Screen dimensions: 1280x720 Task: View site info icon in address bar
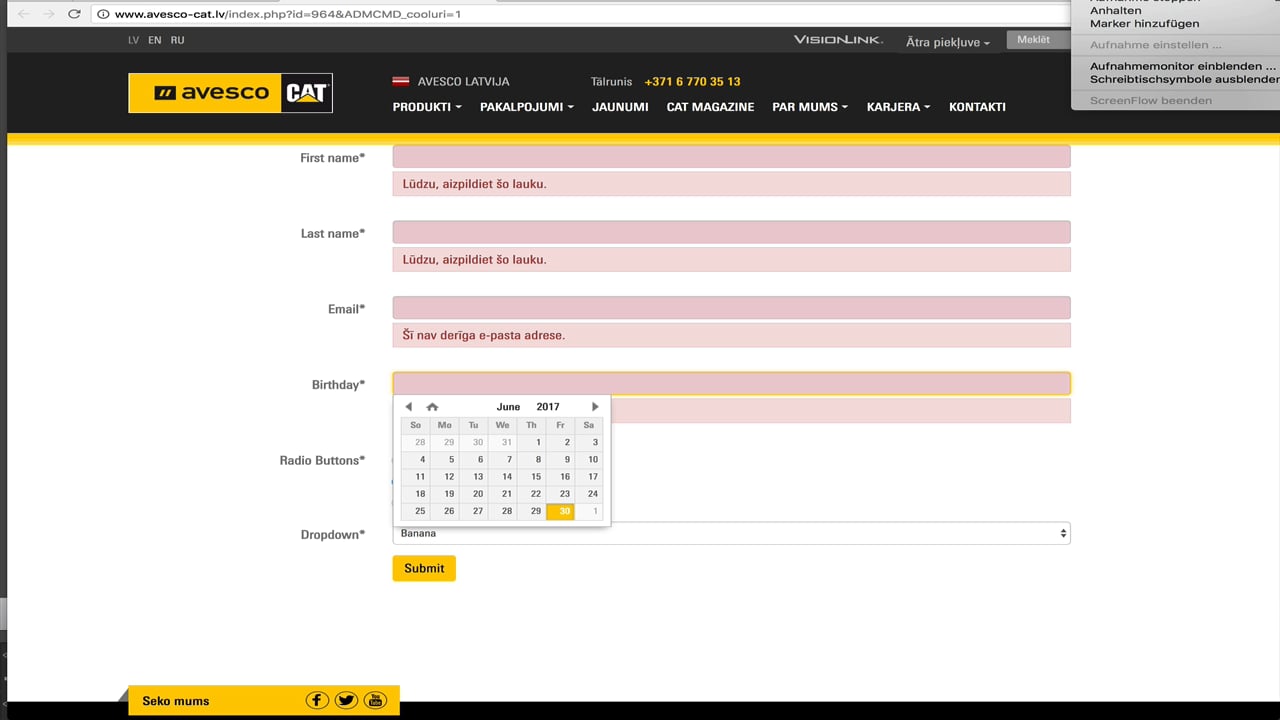click(x=103, y=14)
